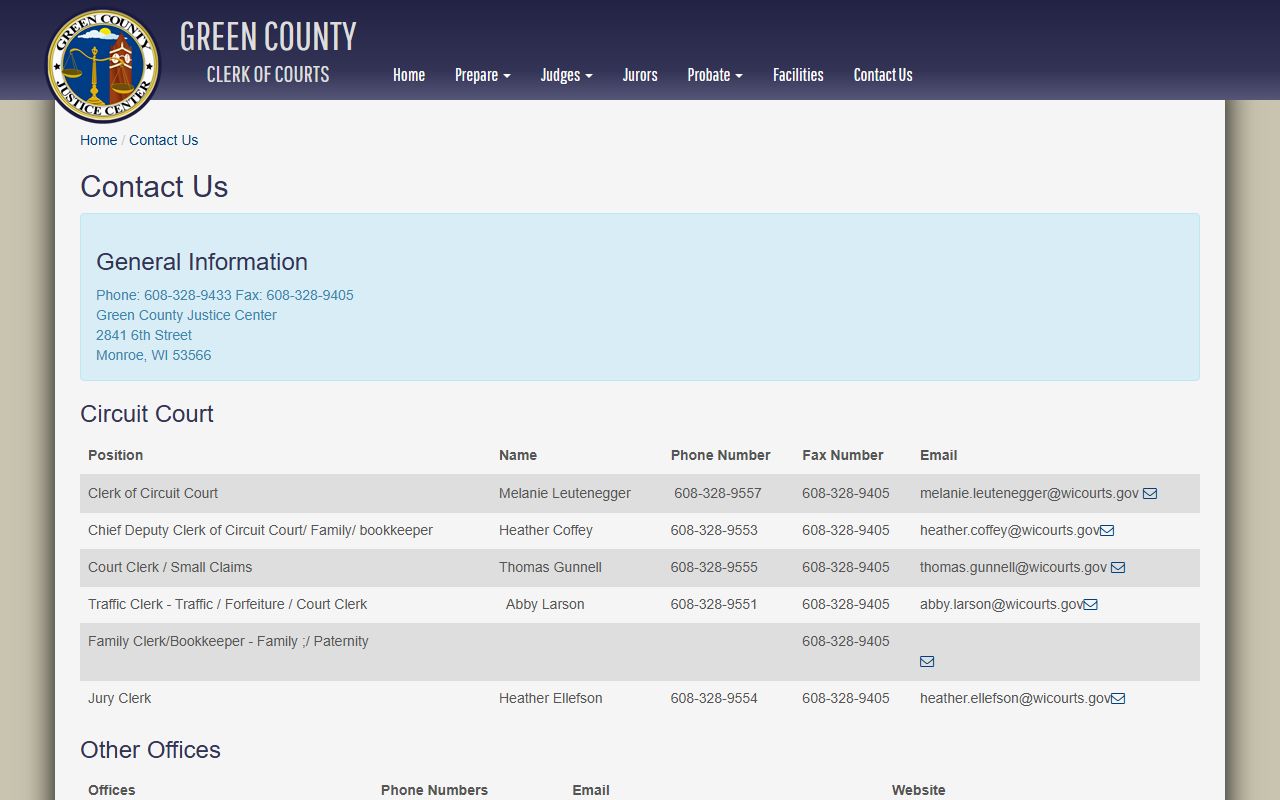Click melanie.leutenegger@wicourts.gov email text
Image resolution: width=1280 pixels, height=800 pixels.
pyautogui.click(x=1029, y=493)
